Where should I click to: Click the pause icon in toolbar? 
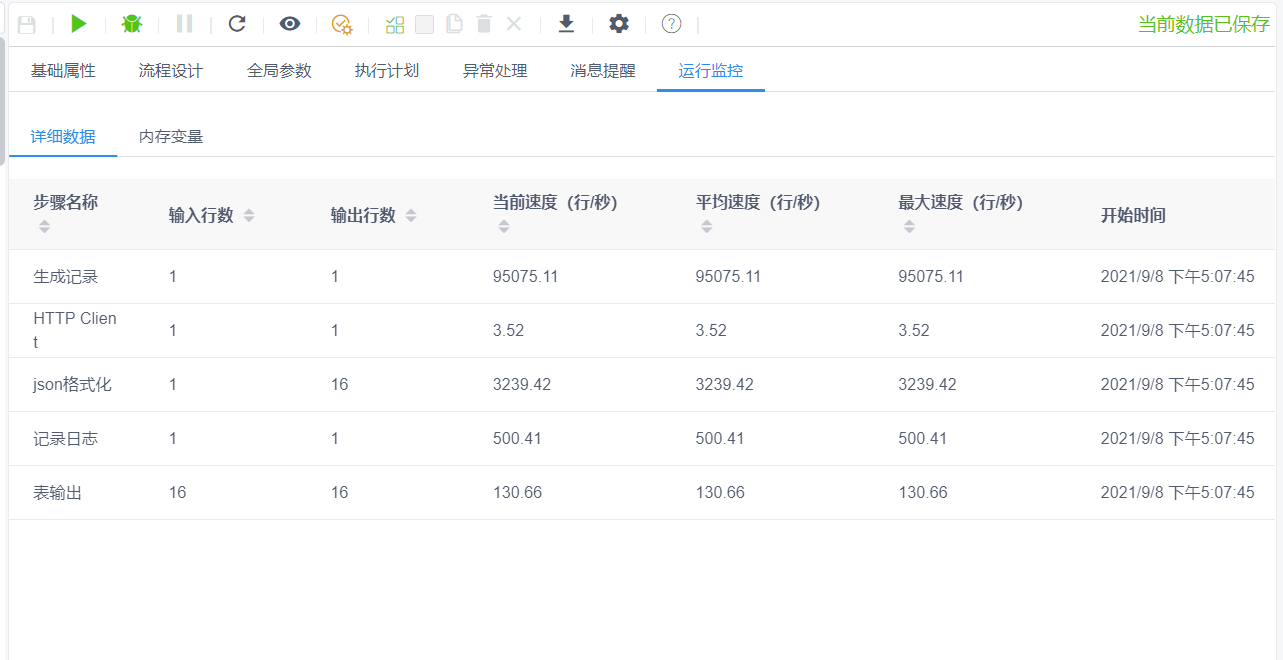point(184,24)
